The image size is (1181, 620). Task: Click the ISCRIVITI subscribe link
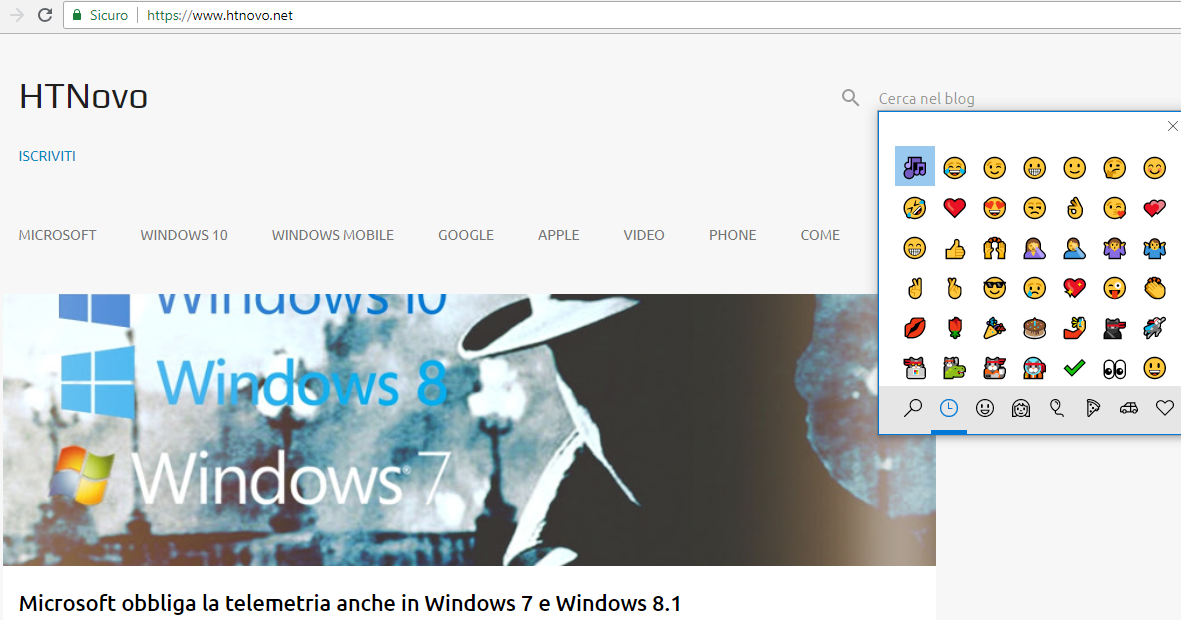(x=47, y=156)
